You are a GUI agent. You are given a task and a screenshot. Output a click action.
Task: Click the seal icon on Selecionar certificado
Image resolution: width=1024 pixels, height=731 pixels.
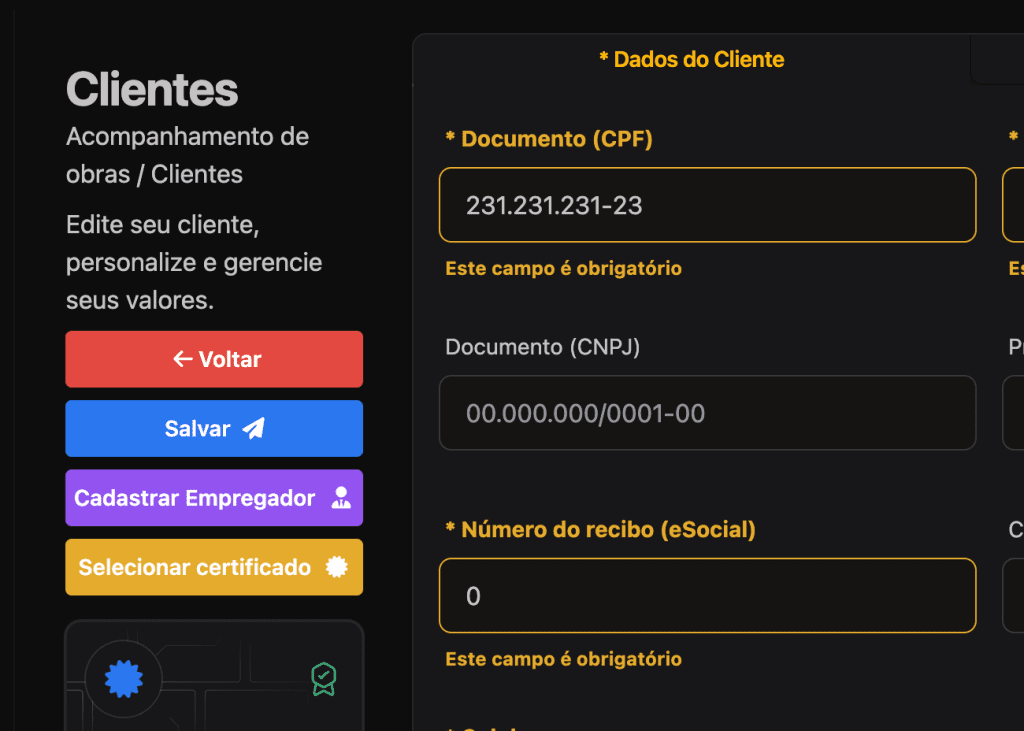point(337,567)
